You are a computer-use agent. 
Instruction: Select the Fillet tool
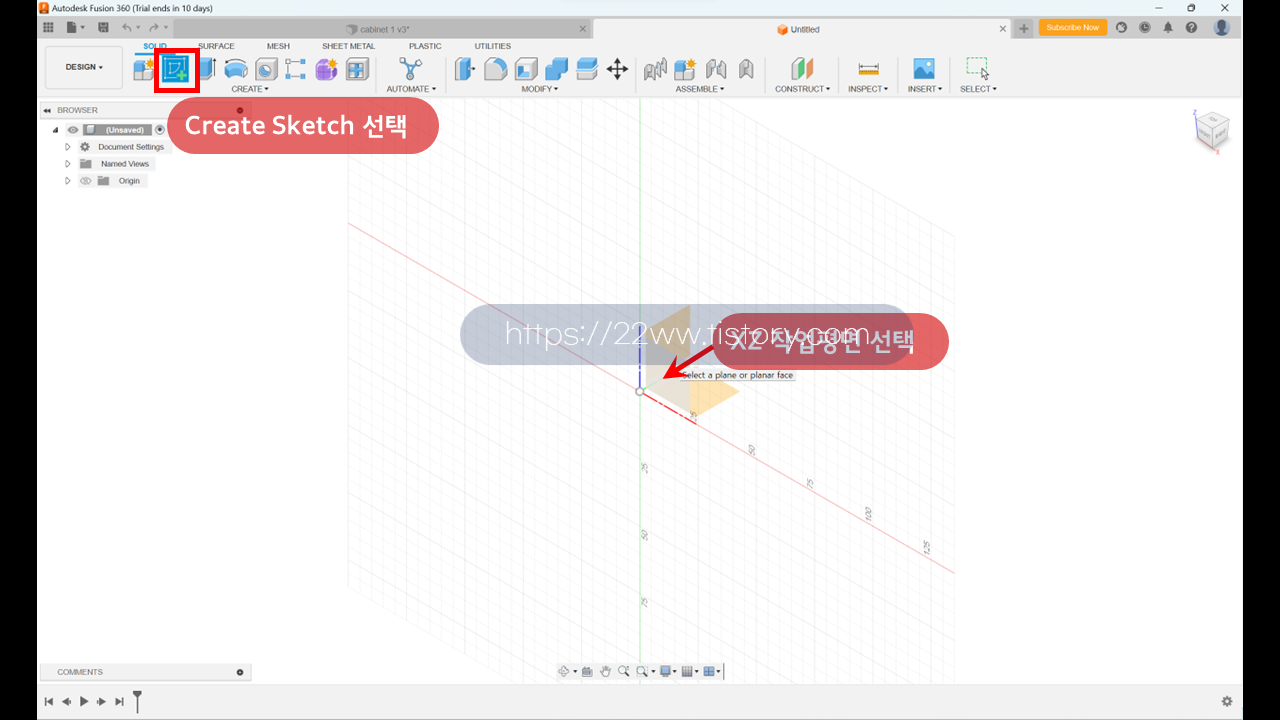[x=496, y=69]
